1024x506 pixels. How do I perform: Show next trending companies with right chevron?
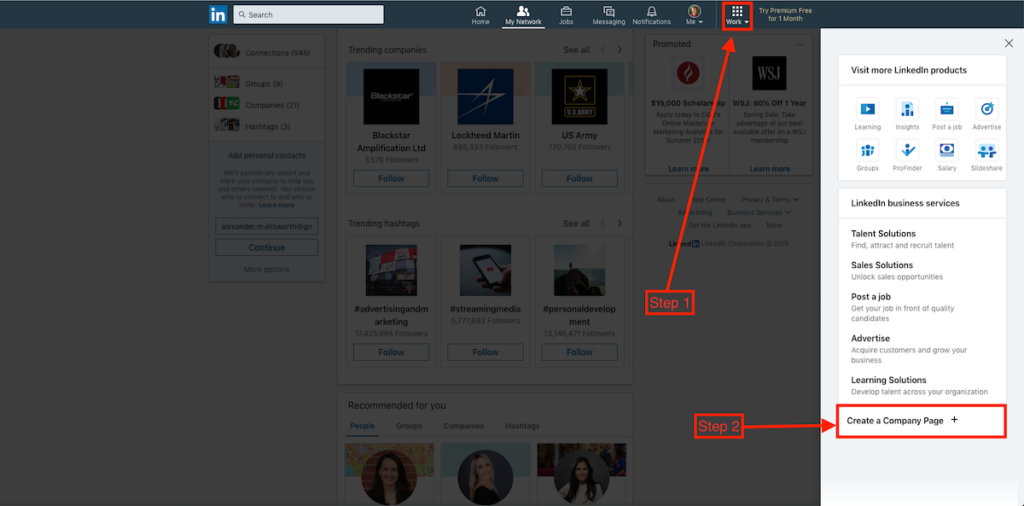pyautogui.click(x=620, y=50)
